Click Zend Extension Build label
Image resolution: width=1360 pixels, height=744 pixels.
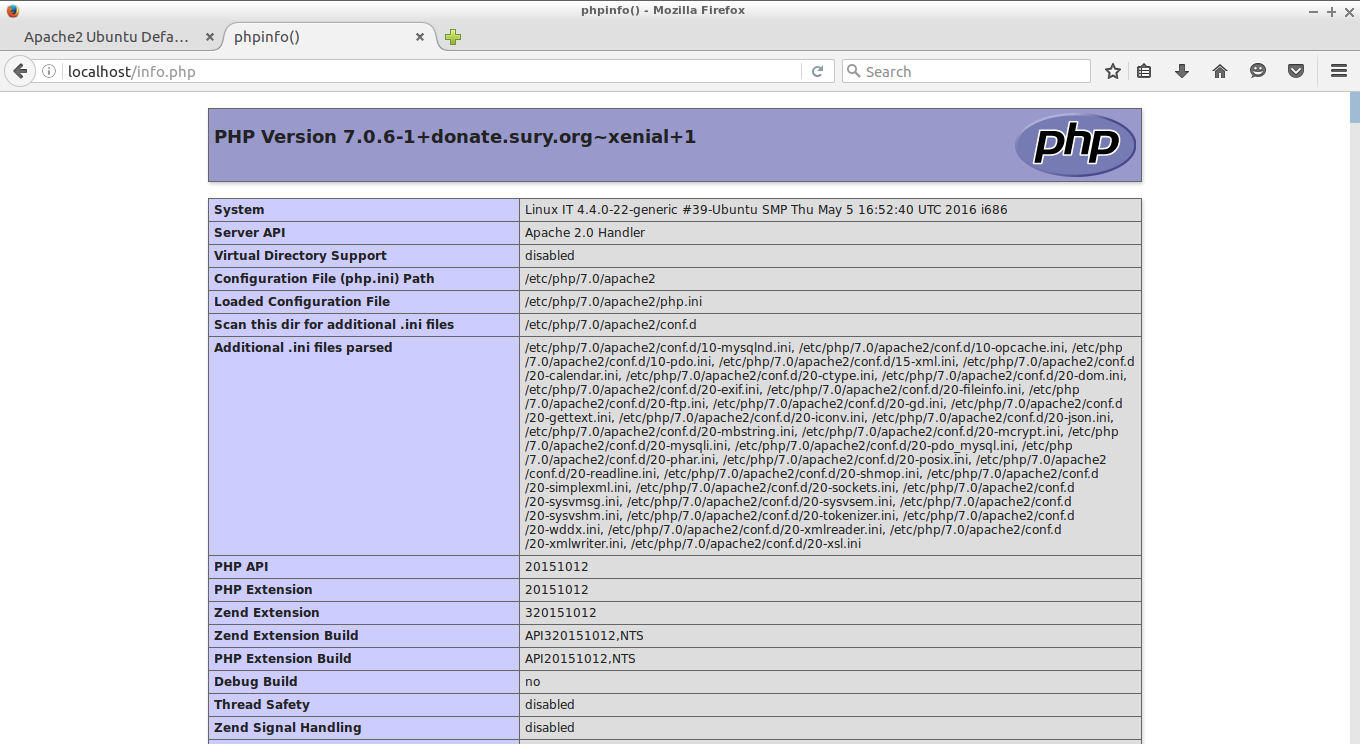click(x=286, y=636)
